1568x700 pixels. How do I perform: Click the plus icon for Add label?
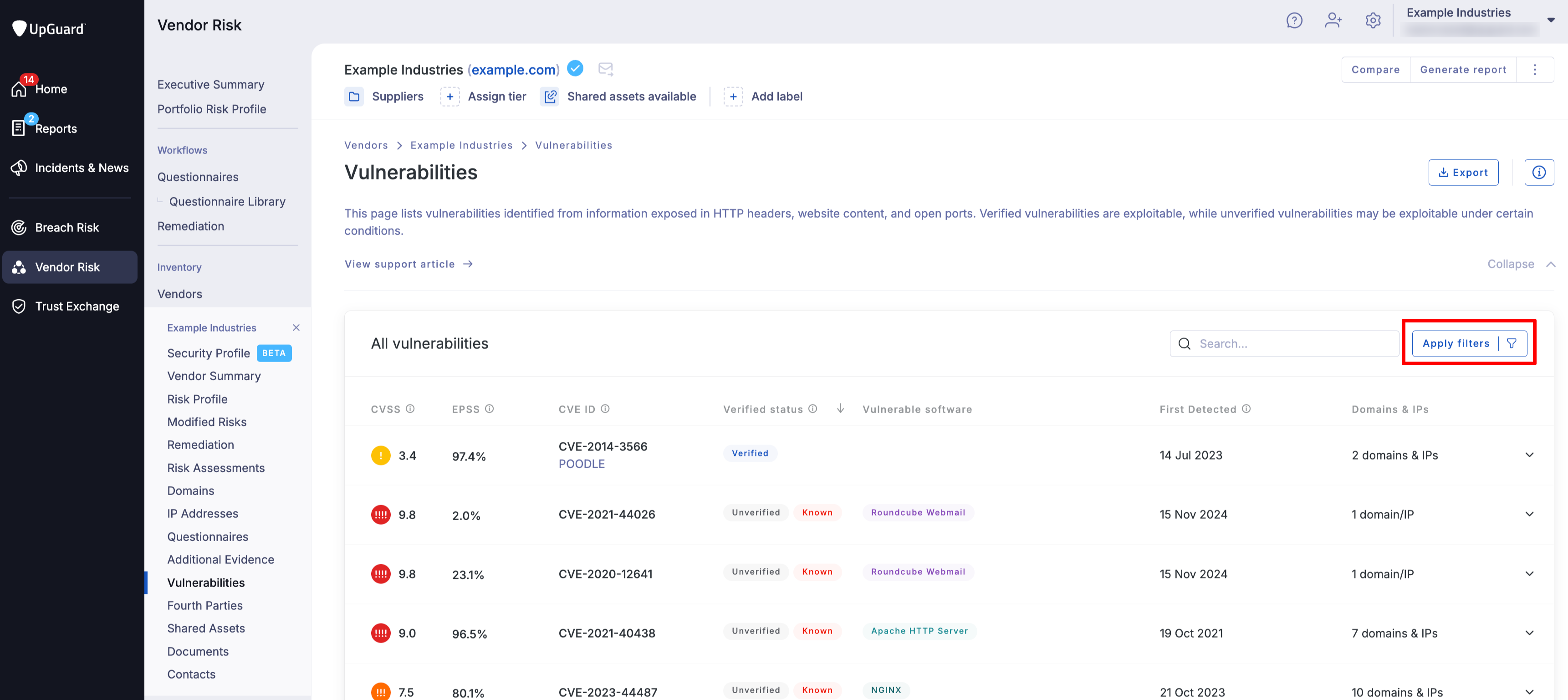[x=734, y=96]
